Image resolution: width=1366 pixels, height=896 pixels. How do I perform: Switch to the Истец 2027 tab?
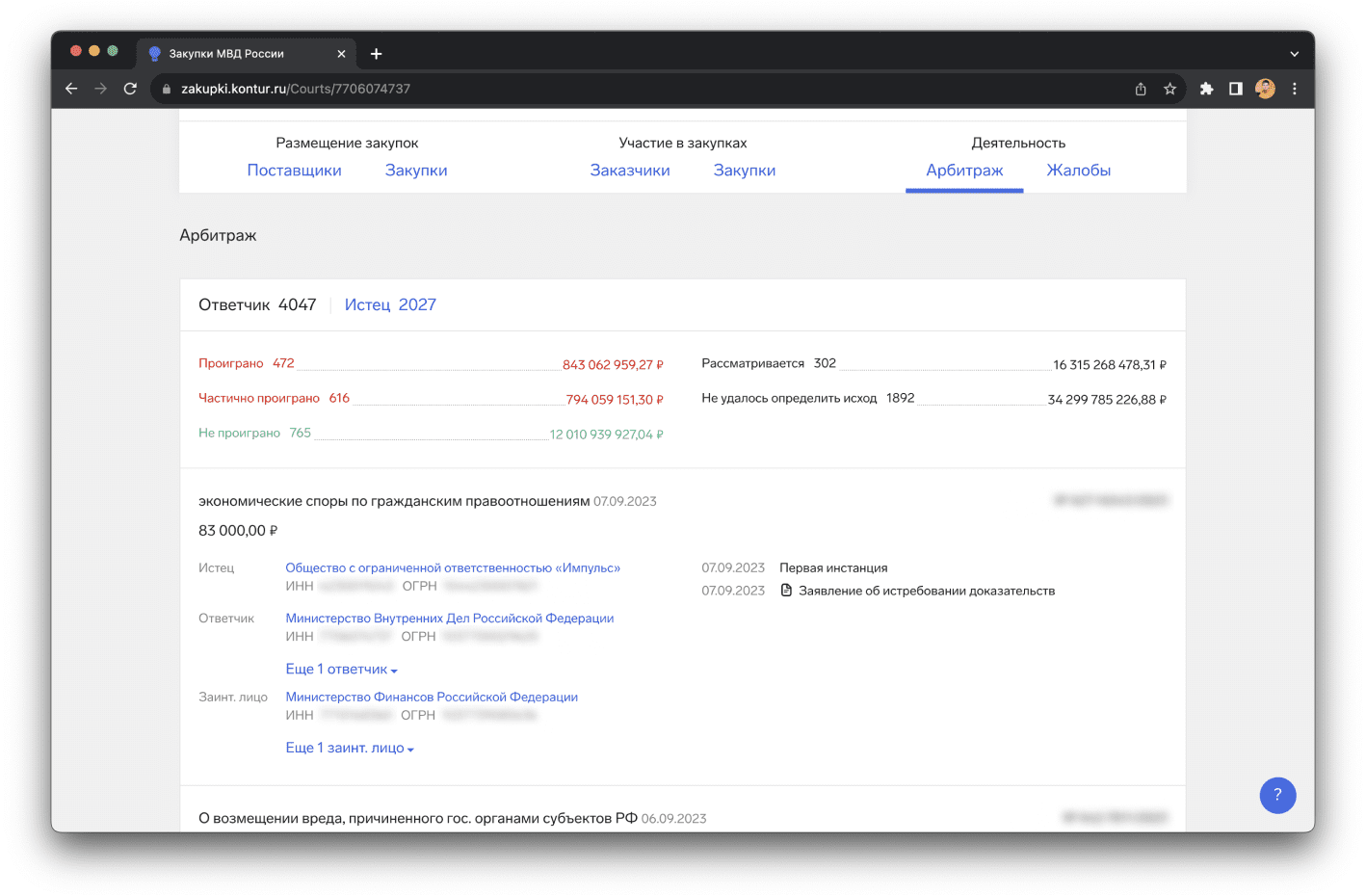coord(390,305)
